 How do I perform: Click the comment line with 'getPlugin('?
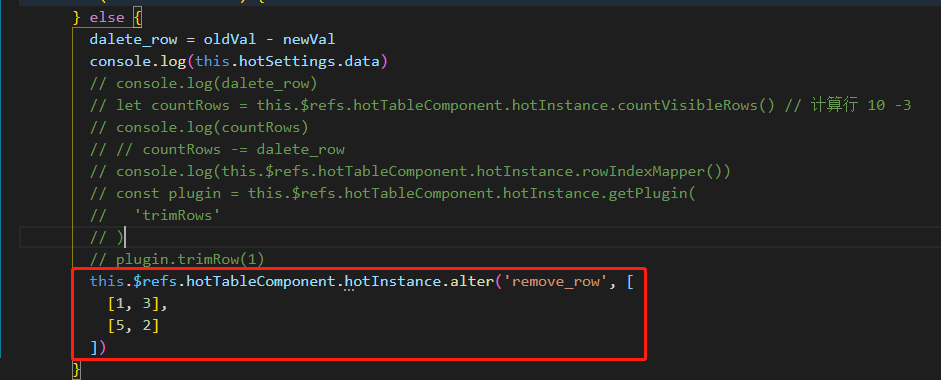392,193
